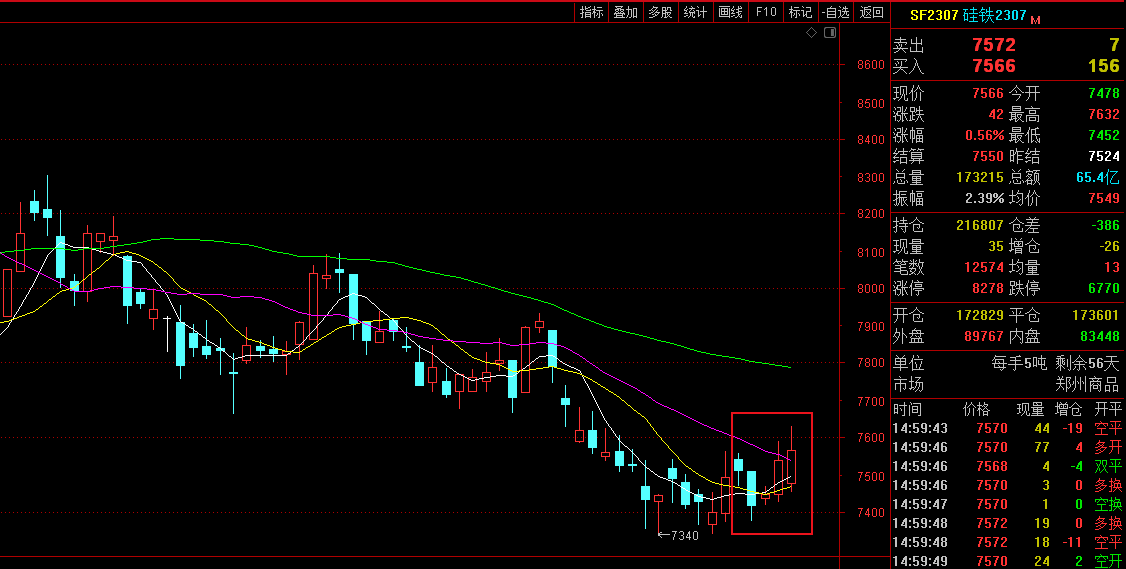Image resolution: width=1126 pixels, height=569 pixels.
Task: Click the buy price 7566 in 买入 row
Action: click(x=993, y=66)
